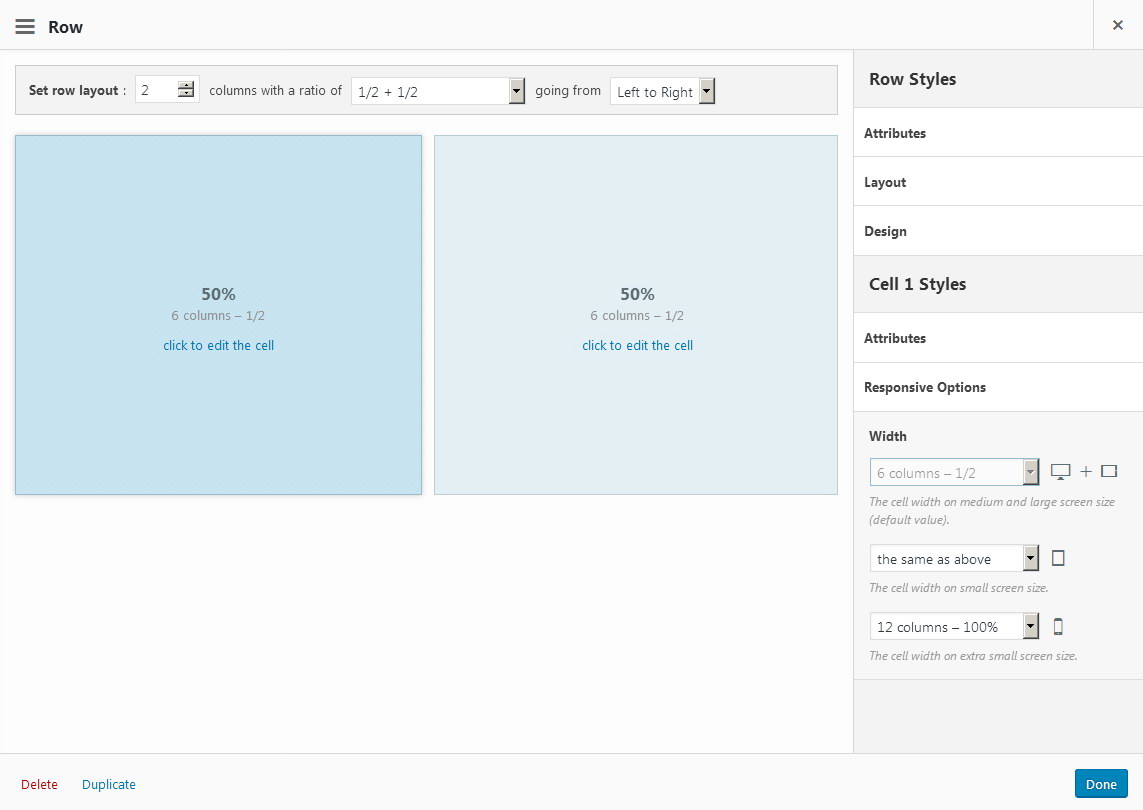Screen dimensions: 1143x810
Task: Click the plus icon between screen icons
Action: 1085,472
